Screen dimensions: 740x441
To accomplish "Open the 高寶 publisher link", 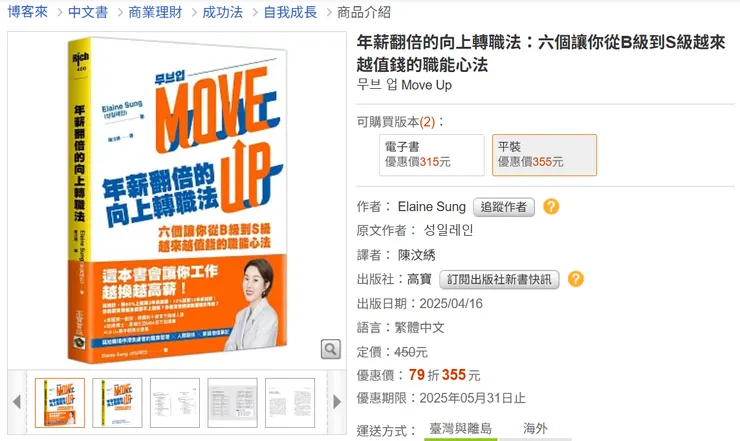I will tap(419, 280).
